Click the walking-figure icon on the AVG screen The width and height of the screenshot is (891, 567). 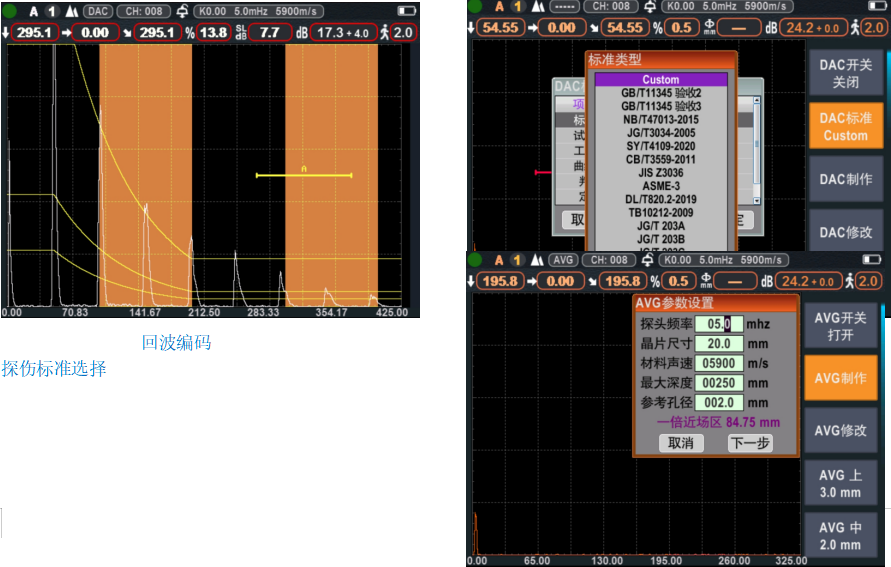tap(851, 281)
